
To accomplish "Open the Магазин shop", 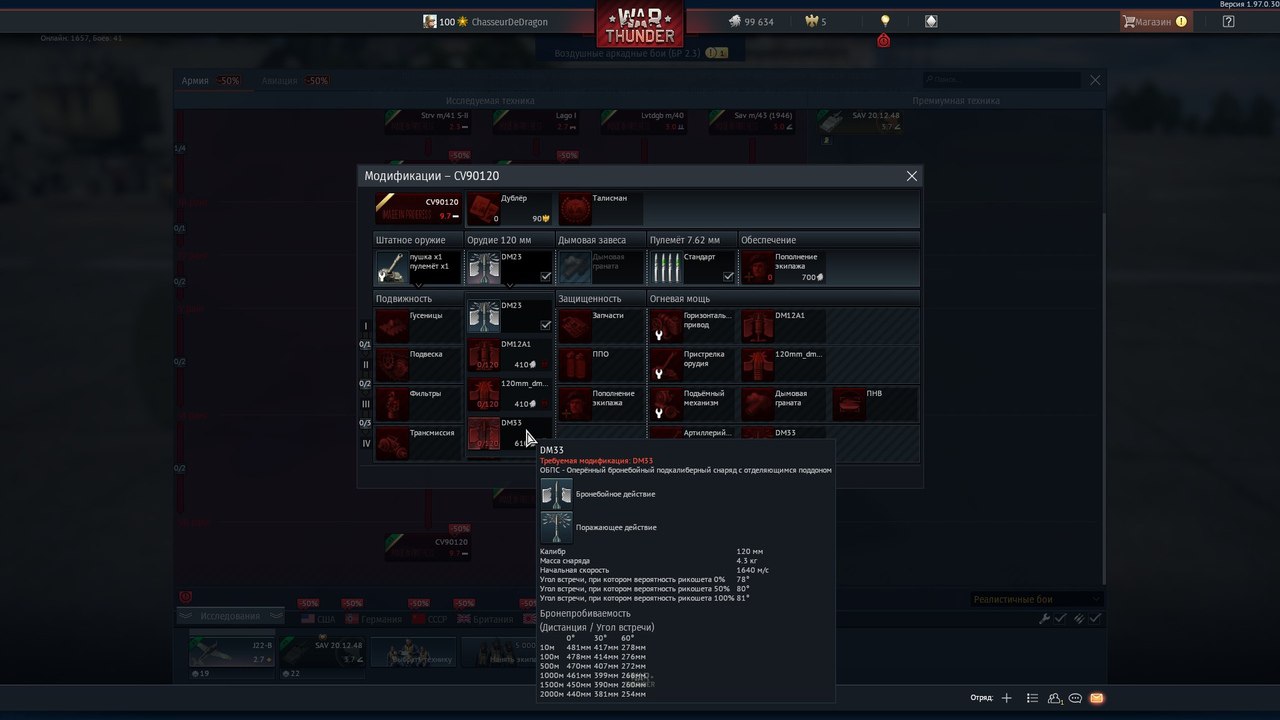I will pyautogui.click(x=1154, y=21).
